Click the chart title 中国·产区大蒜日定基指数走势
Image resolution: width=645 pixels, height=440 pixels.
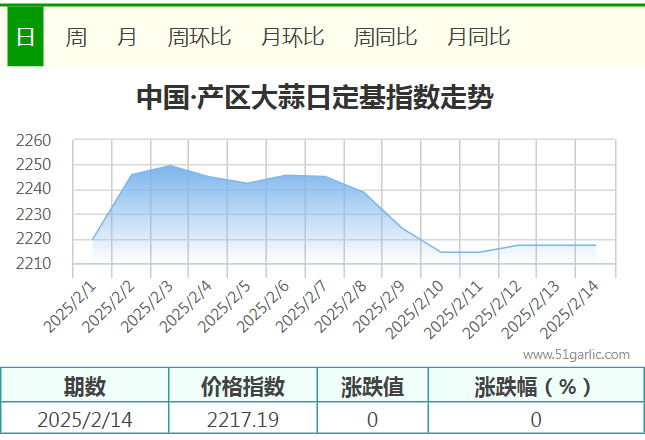[x=315, y=97]
